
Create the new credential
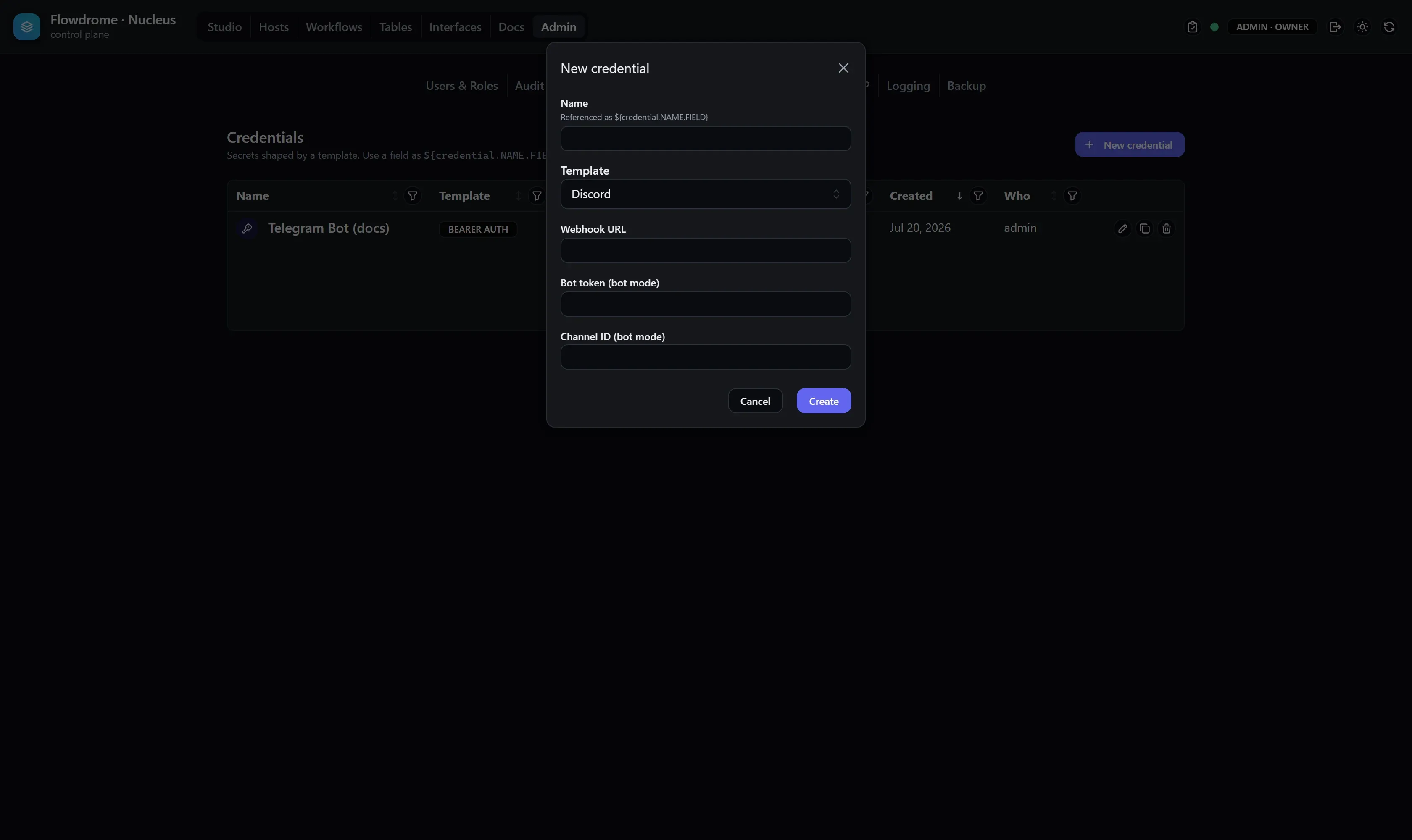824,401
